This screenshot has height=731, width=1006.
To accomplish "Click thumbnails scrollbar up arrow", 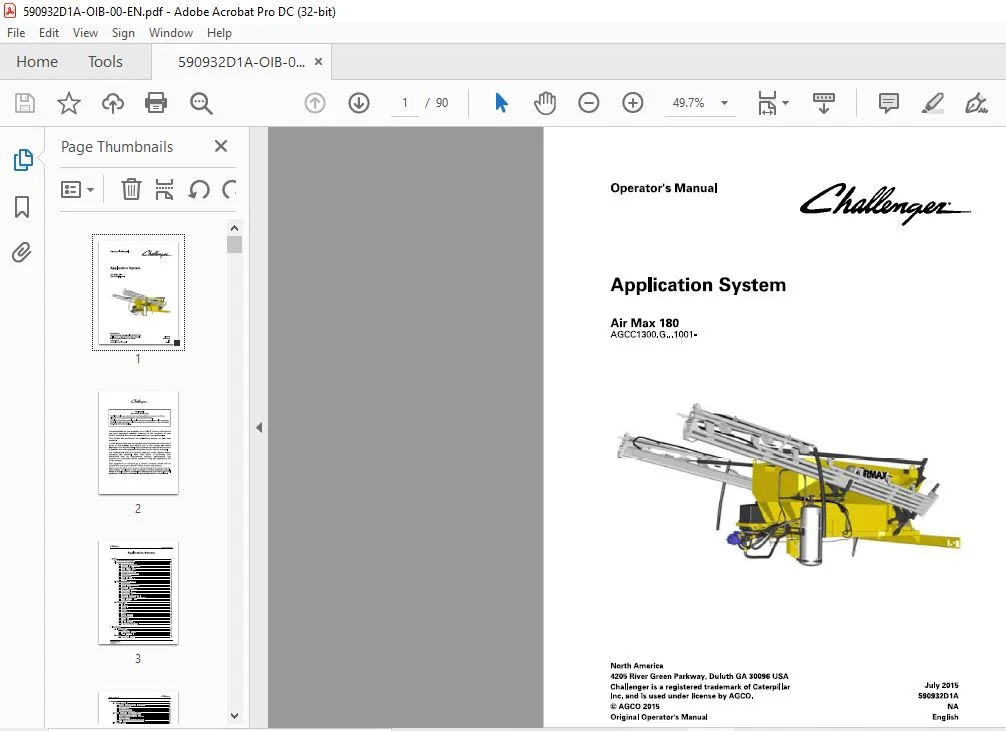I will [234, 228].
